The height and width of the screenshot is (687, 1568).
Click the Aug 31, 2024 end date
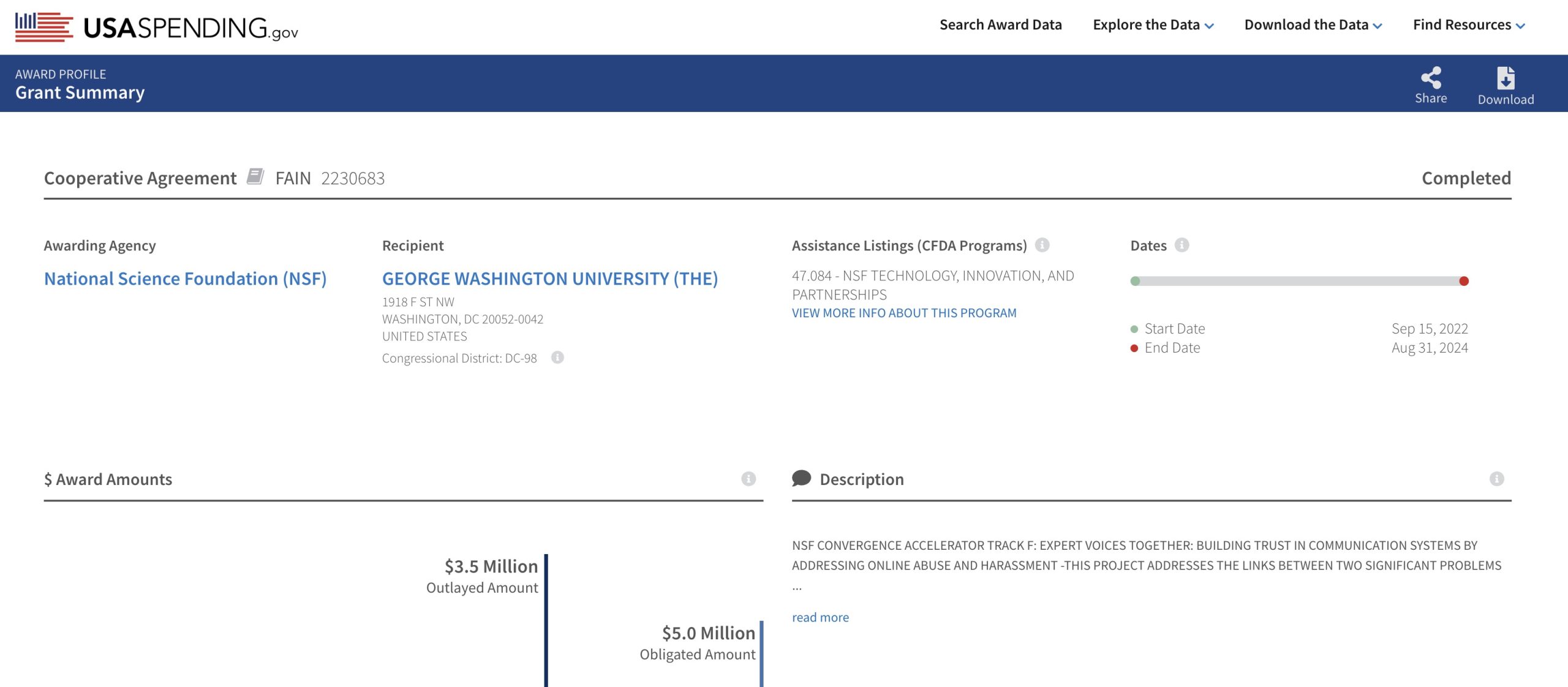tap(1430, 348)
